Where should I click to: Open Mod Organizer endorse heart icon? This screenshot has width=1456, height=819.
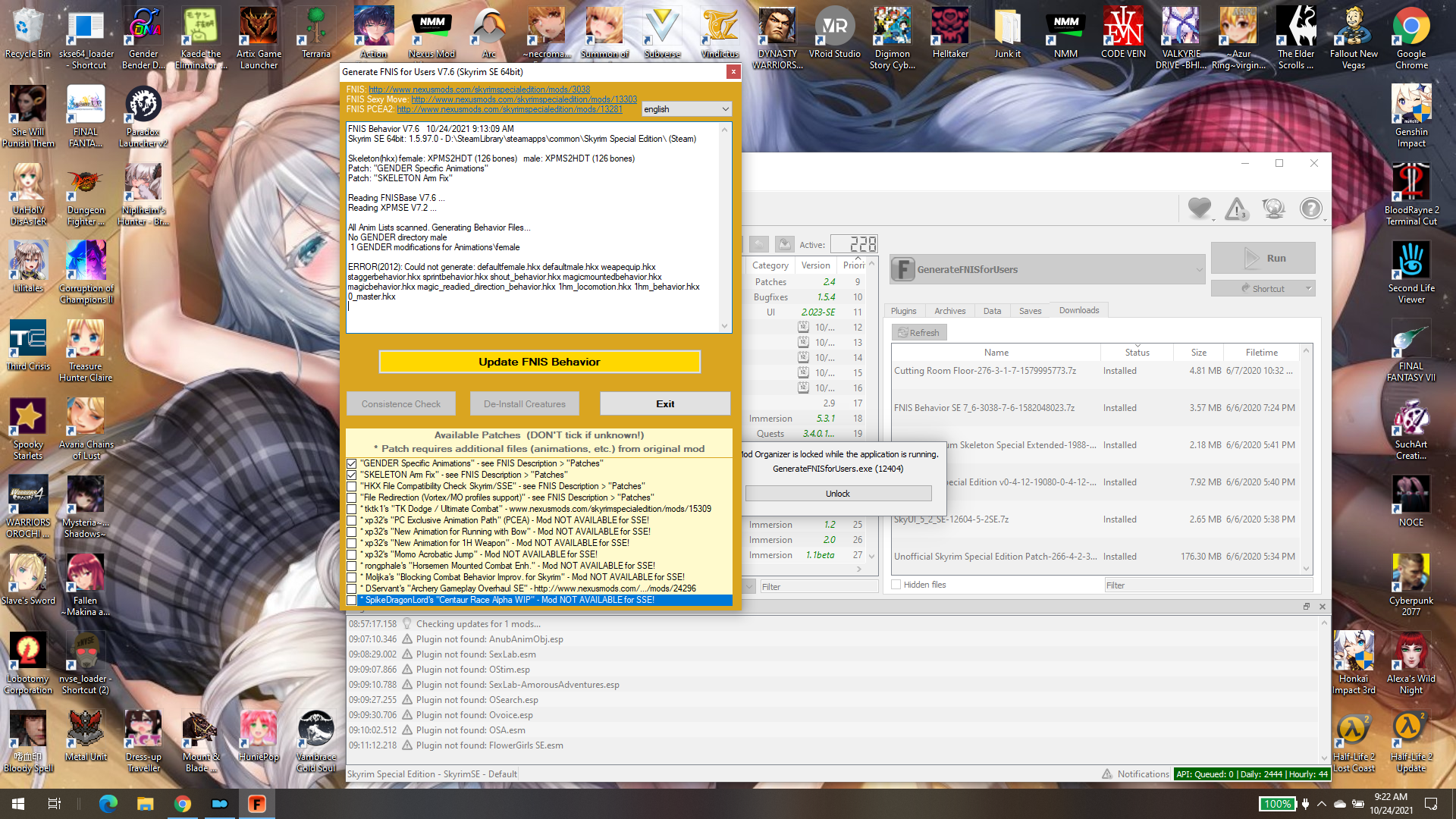pyautogui.click(x=1199, y=208)
